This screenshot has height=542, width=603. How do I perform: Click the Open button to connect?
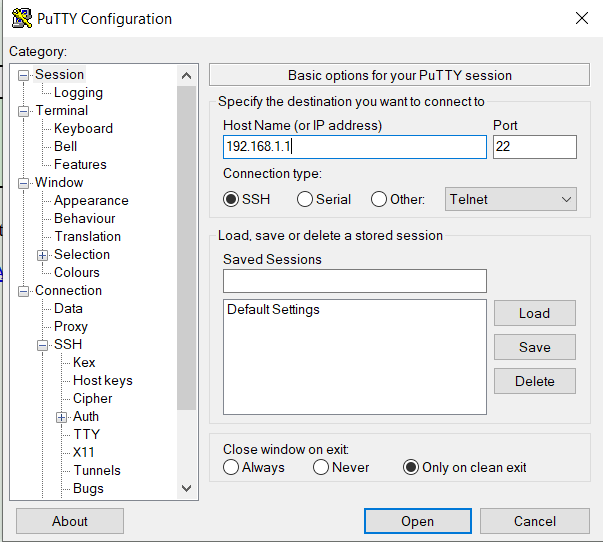click(x=418, y=521)
